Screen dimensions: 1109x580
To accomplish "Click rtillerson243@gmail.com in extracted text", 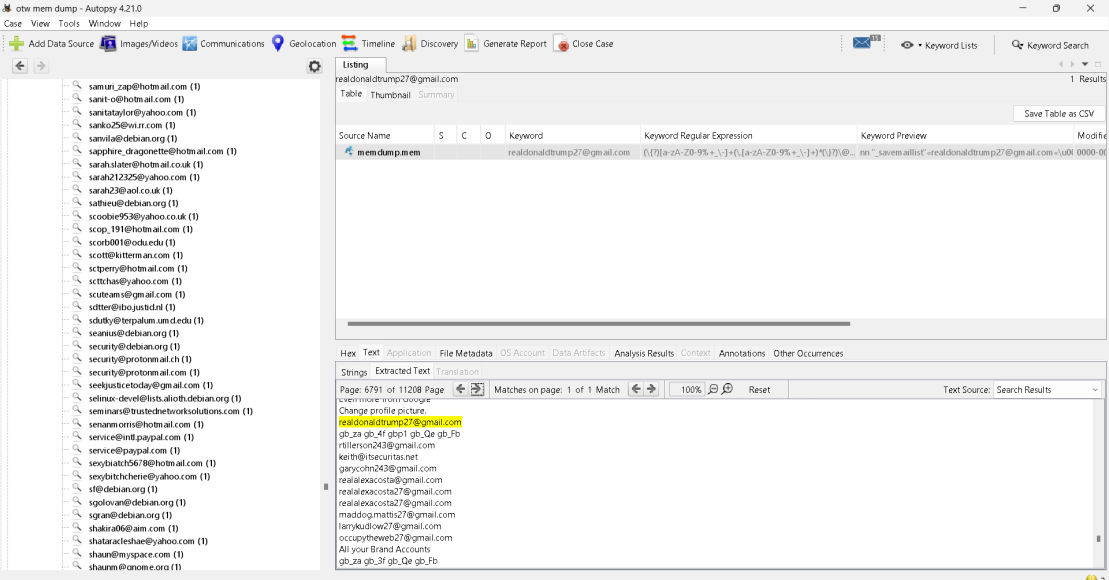I will pos(387,446).
